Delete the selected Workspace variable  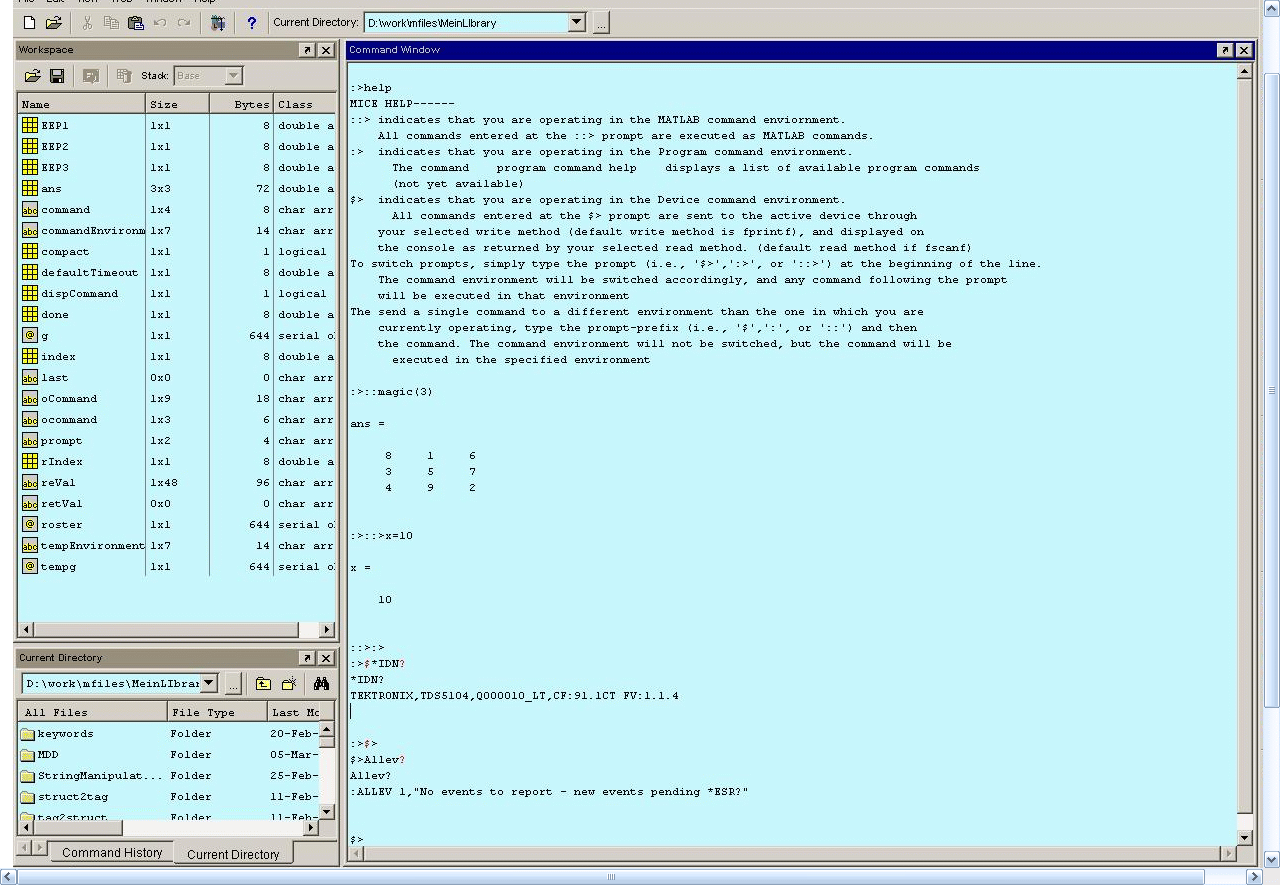124,76
